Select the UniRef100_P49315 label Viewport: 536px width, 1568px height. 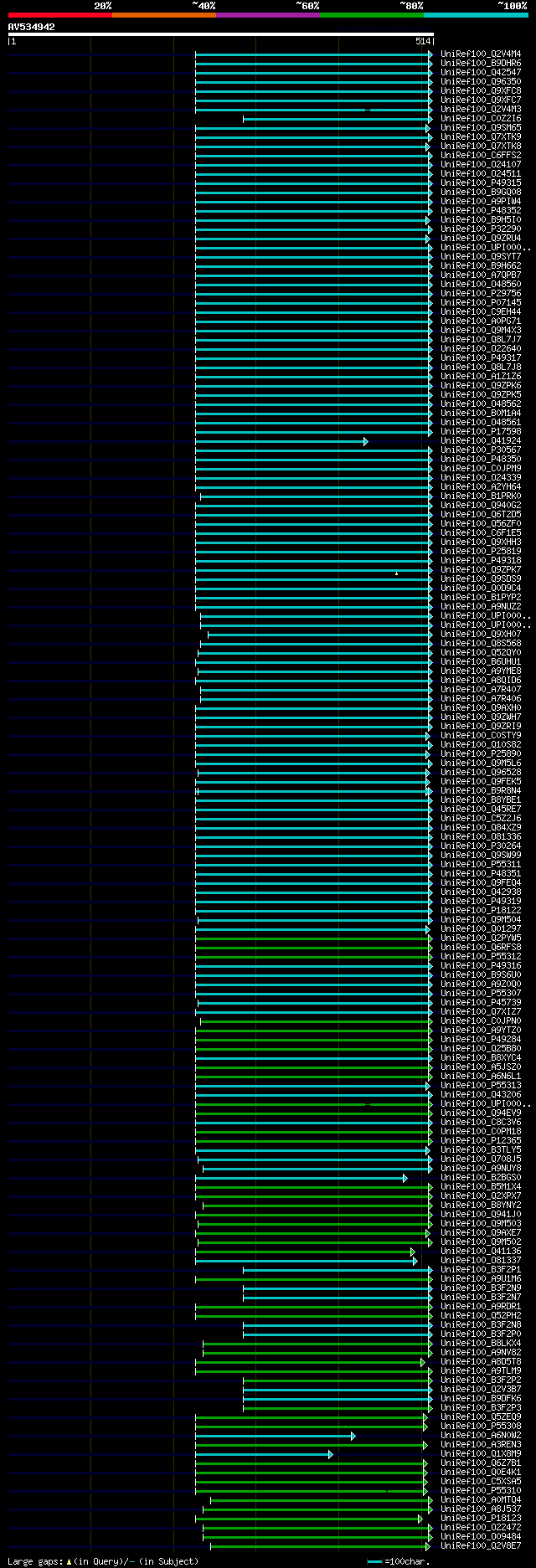(x=481, y=183)
